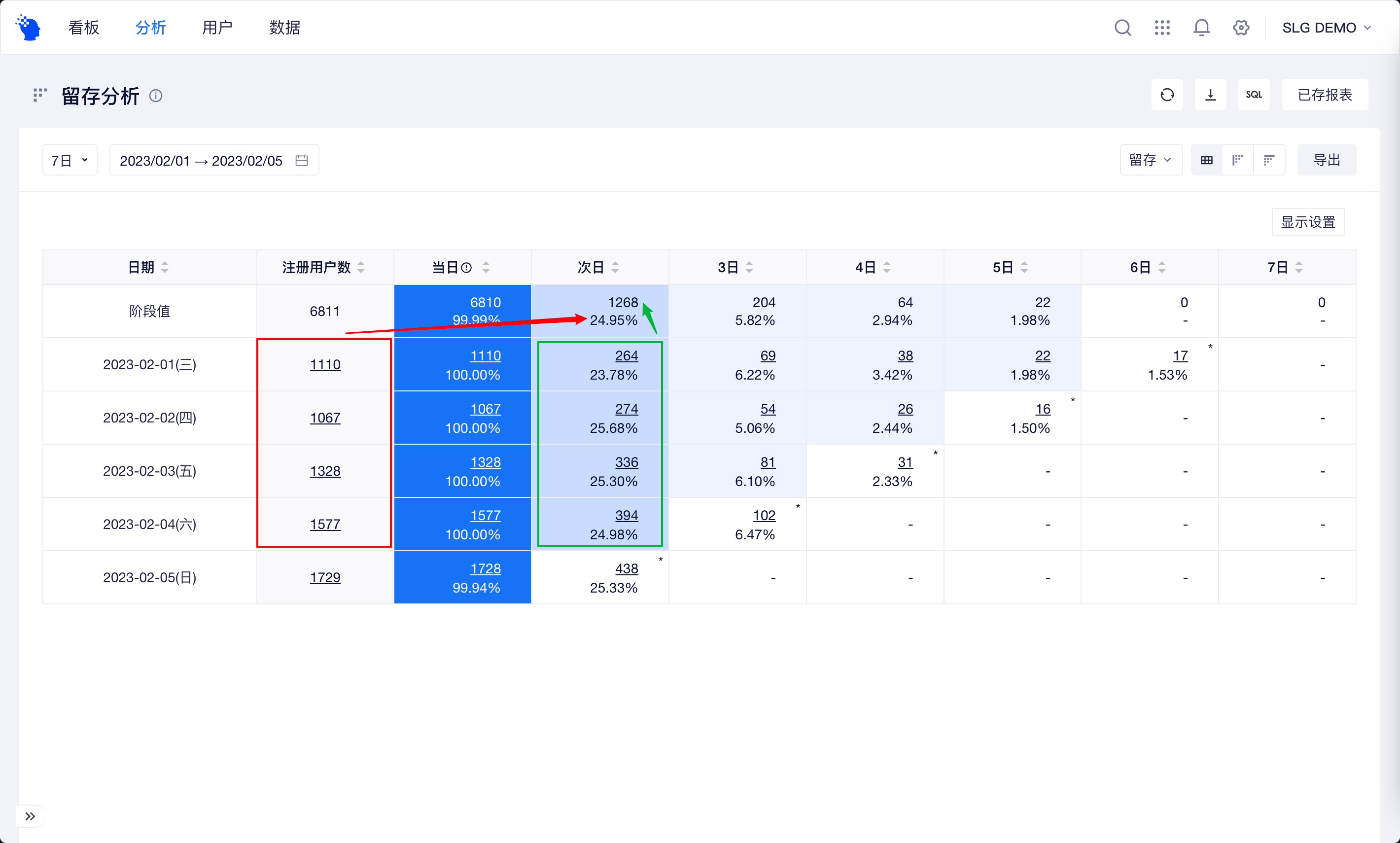The height and width of the screenshot is (843, 1400).
Task: Select the vertical bar chart view
Action: coord(1238,160)
